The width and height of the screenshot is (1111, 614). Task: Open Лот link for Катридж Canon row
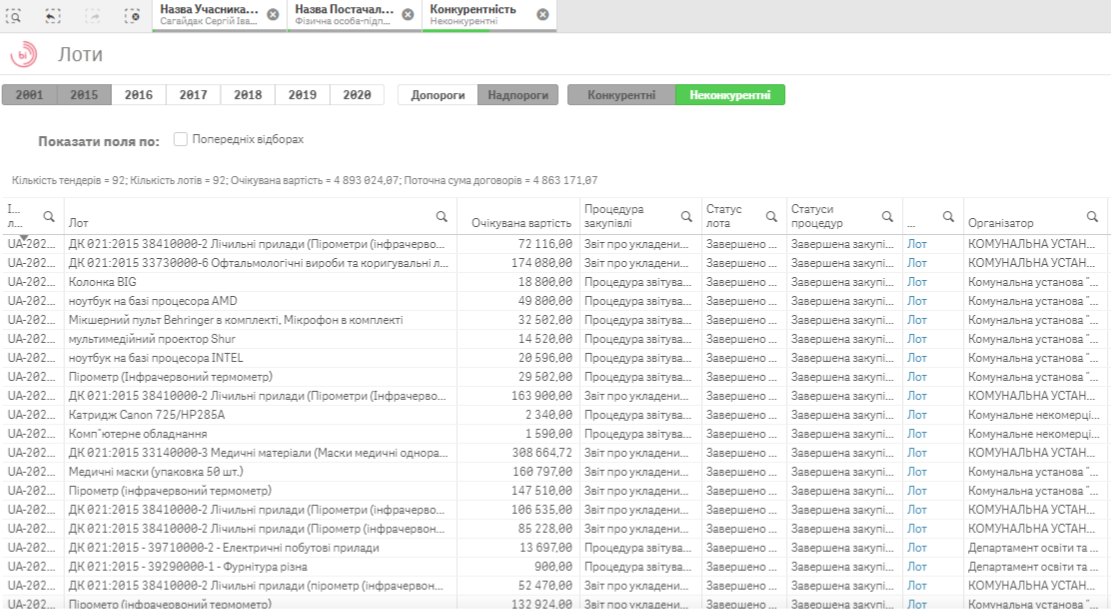[x=917, y=415]
